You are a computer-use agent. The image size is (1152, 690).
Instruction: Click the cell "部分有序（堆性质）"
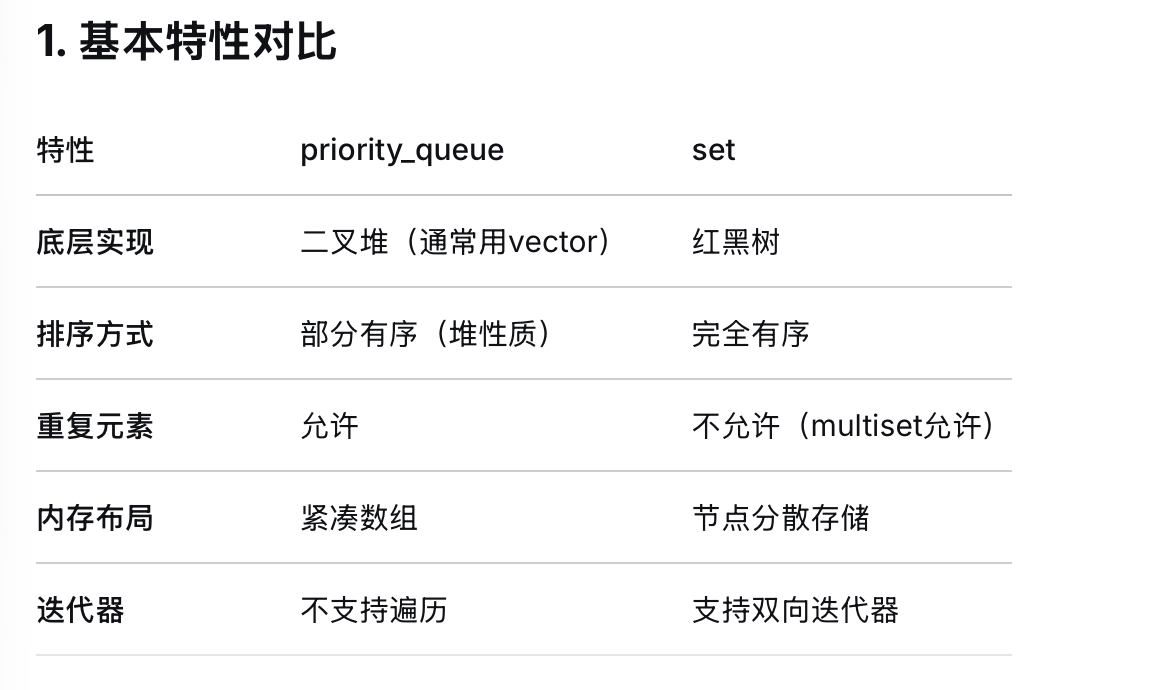[426, 334]
